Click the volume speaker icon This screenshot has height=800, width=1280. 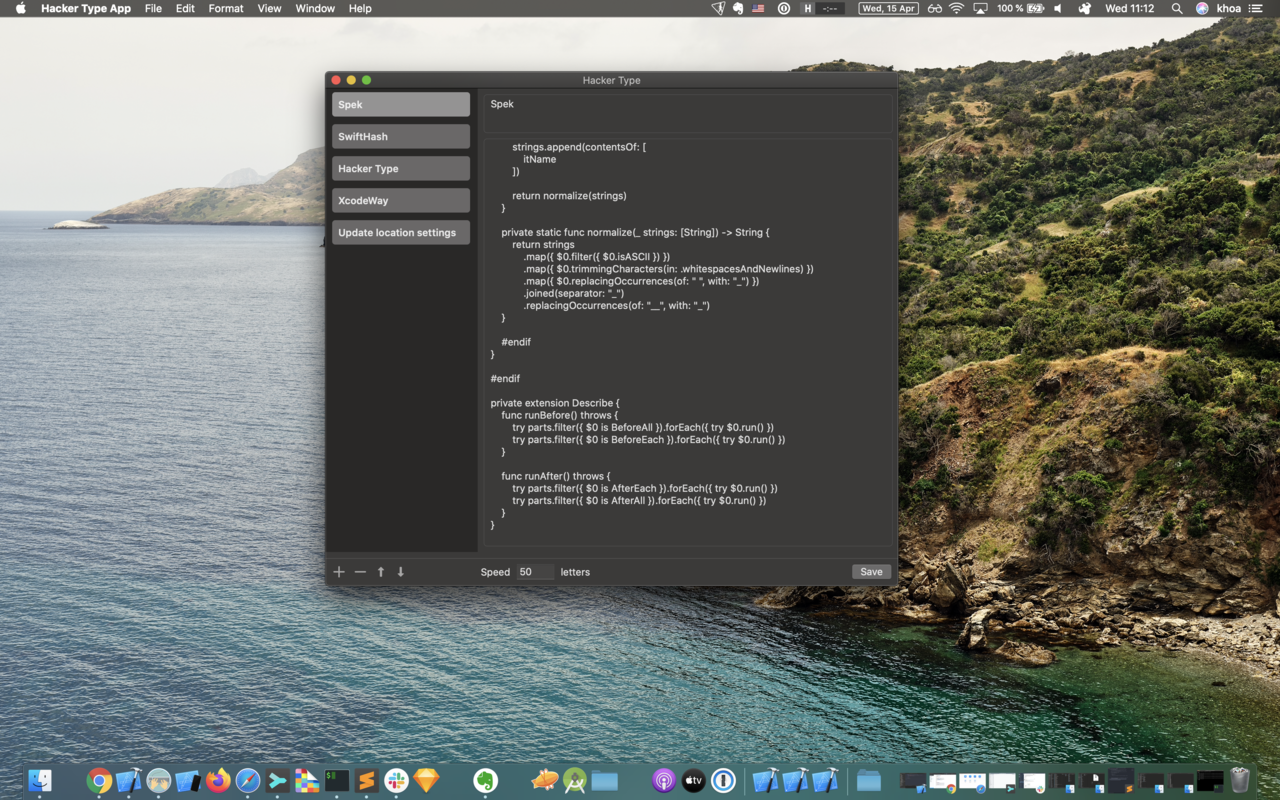(x=1058, y=8)
